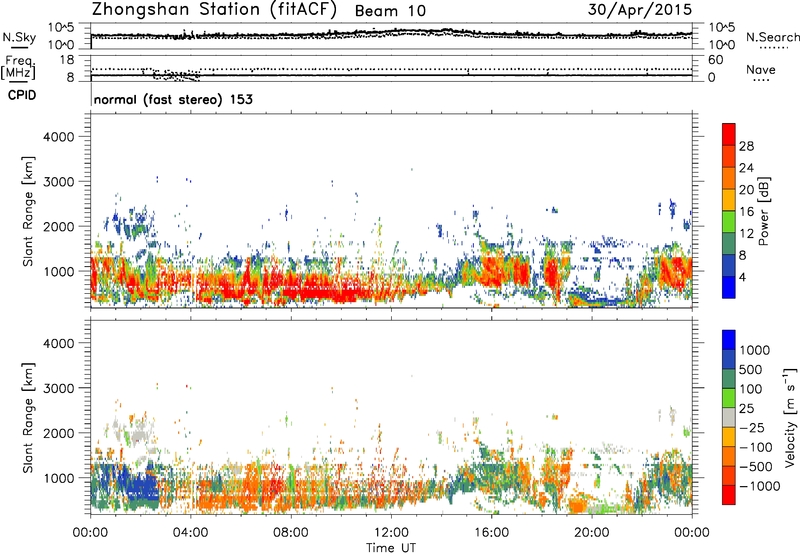The width and height of the screenshot is (800, 554).
Task: Pick the blue lowest segment of power colorbar
Action: click(729, 287)
